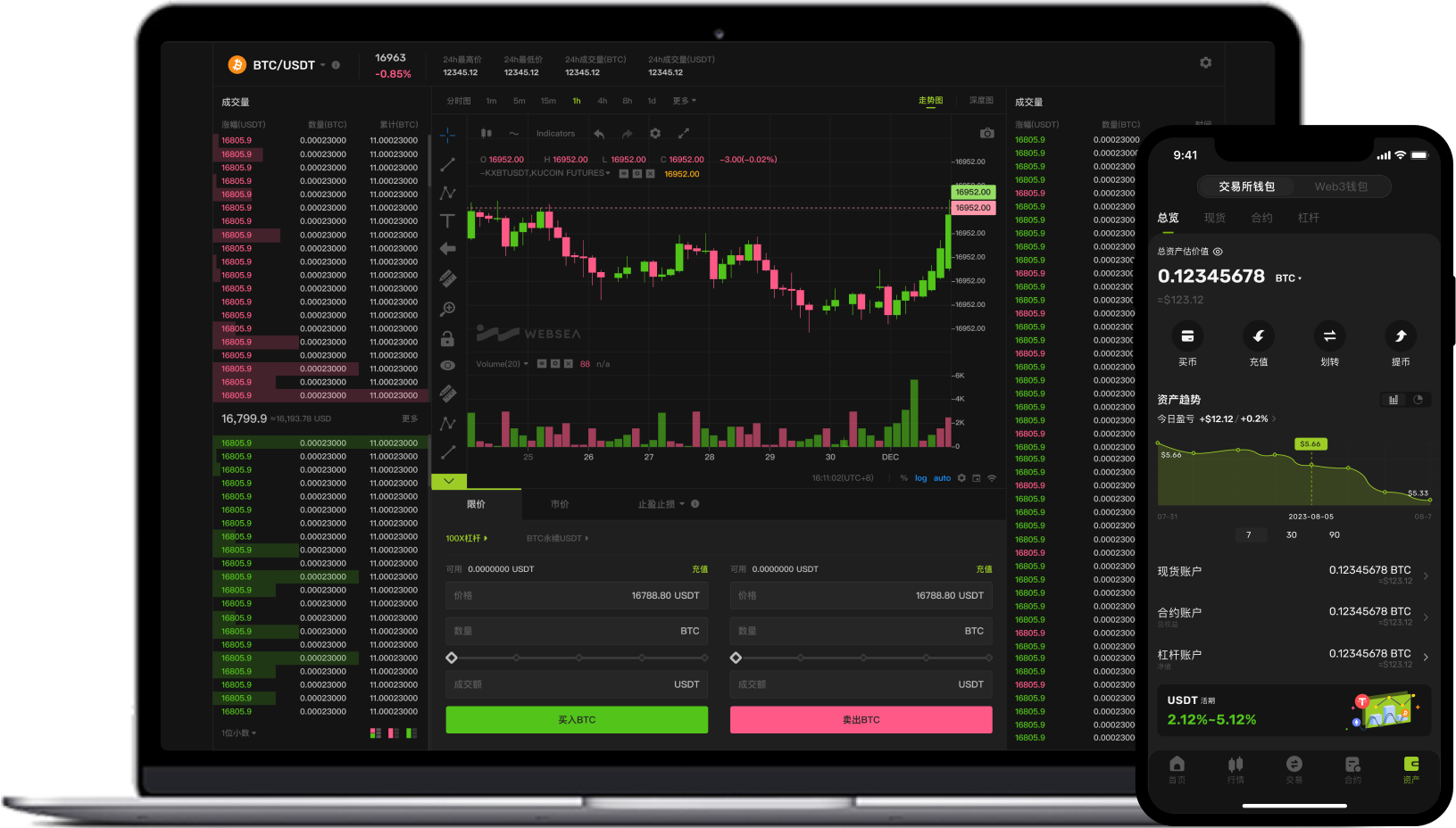Click the pink 卖出BTC button
This screenshot has height=828, width=1456.
pos(861,720)
